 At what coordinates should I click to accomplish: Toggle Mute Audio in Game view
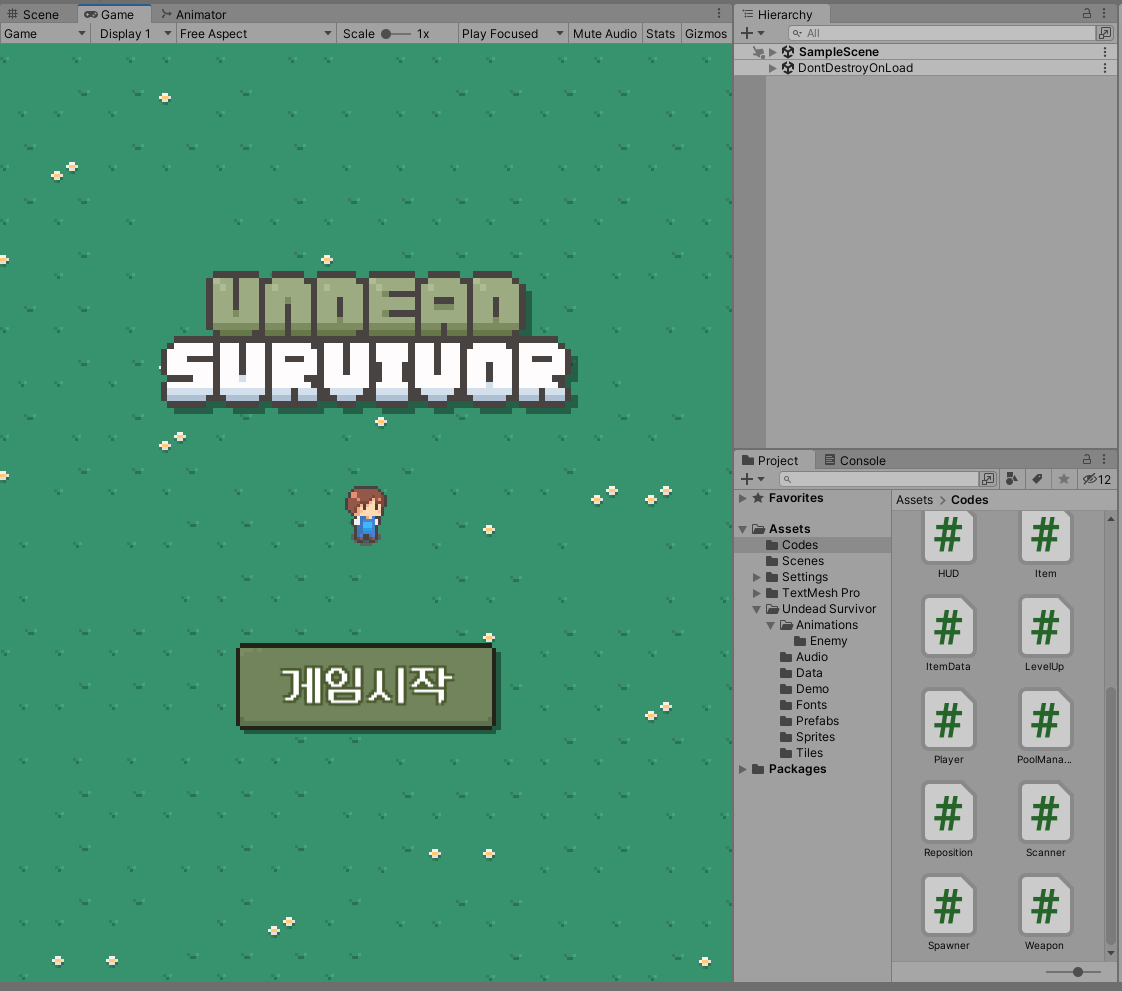pyautogui.click(x=604, y=34)
